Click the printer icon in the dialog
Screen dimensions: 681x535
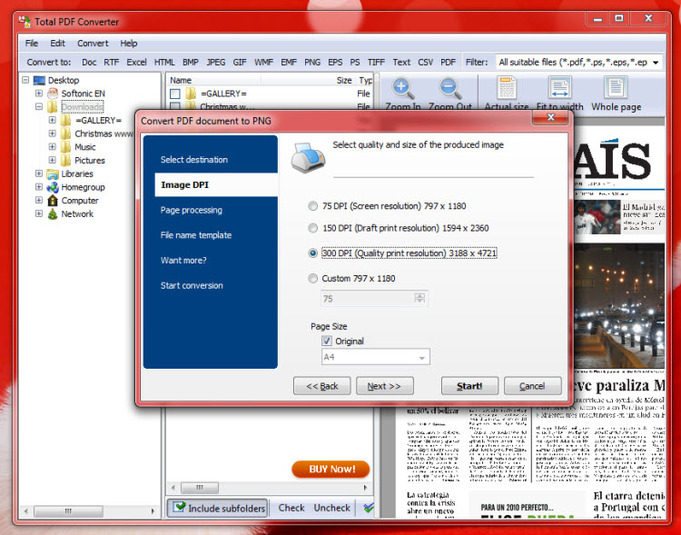[x=308, y=158]
